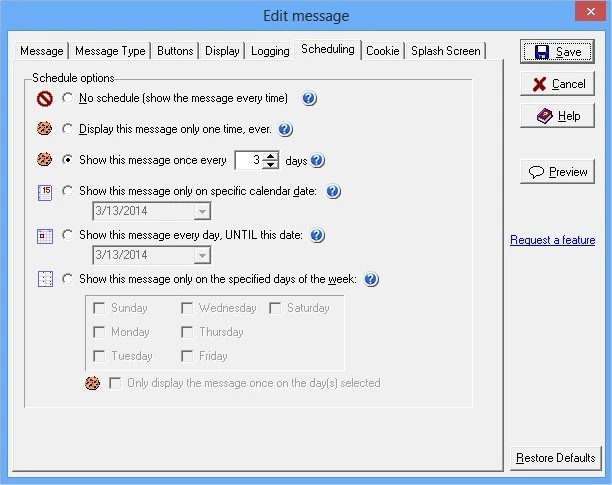This screenshot has height=485, width=612.
Task: Click help icon for UNTIL this date option
Action: click(317, 236)
